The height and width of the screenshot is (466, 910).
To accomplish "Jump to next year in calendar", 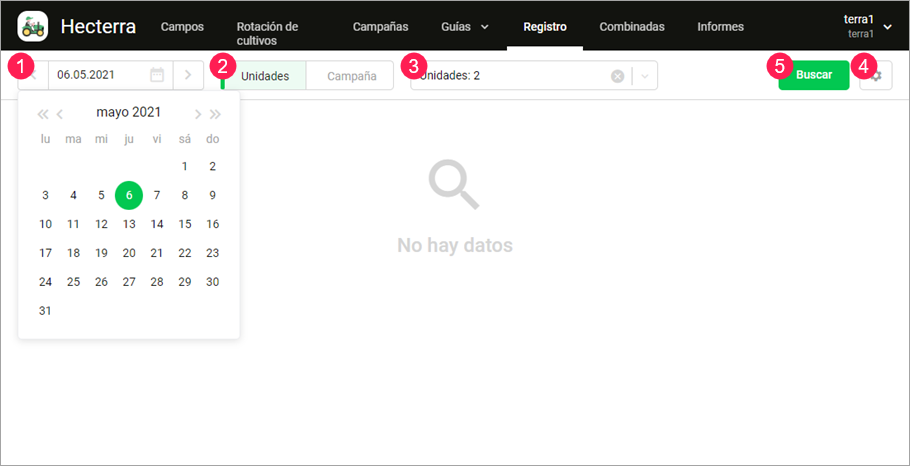I will [x=215, y=114].
